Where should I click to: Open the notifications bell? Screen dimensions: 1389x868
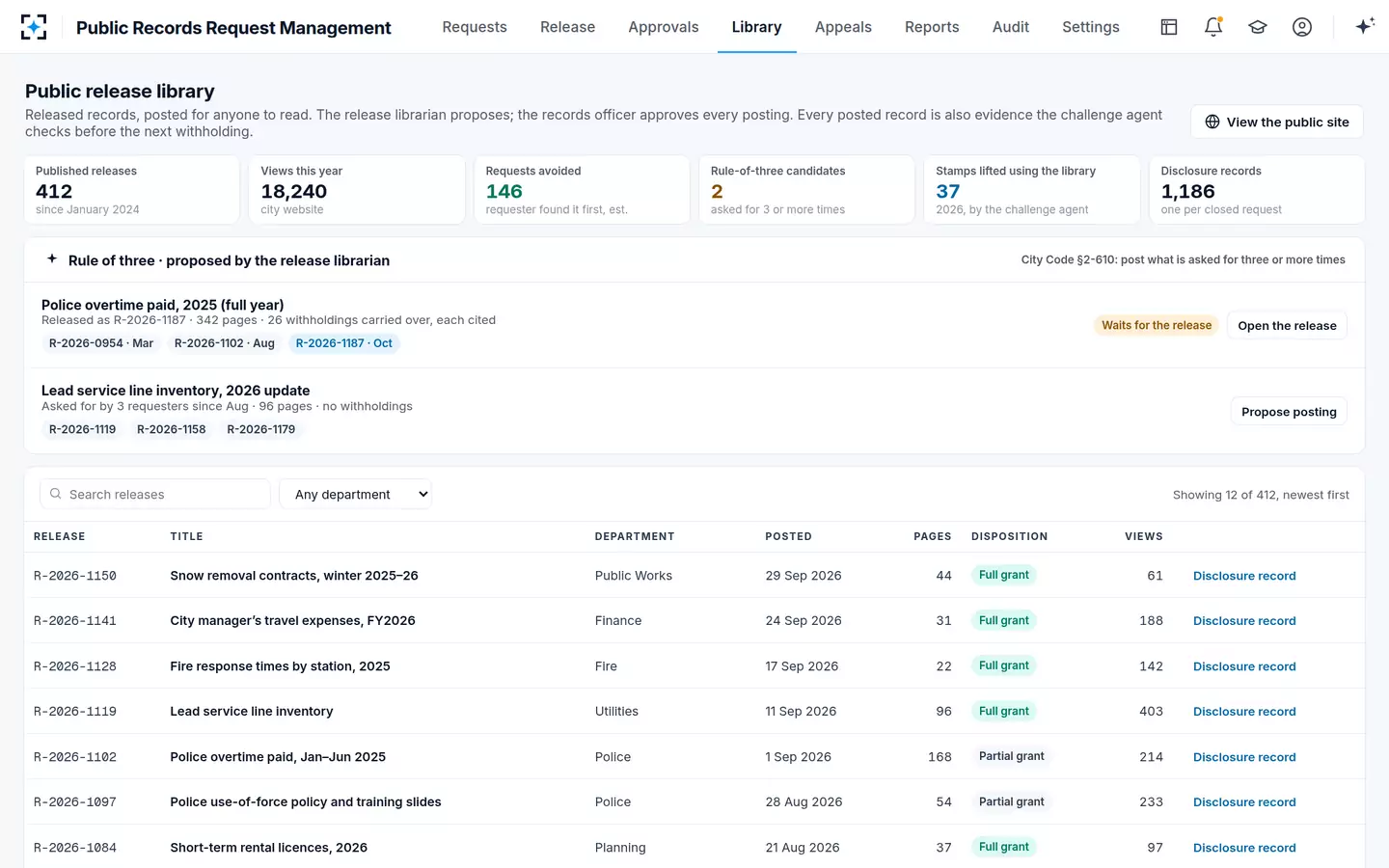(1213, 27)
